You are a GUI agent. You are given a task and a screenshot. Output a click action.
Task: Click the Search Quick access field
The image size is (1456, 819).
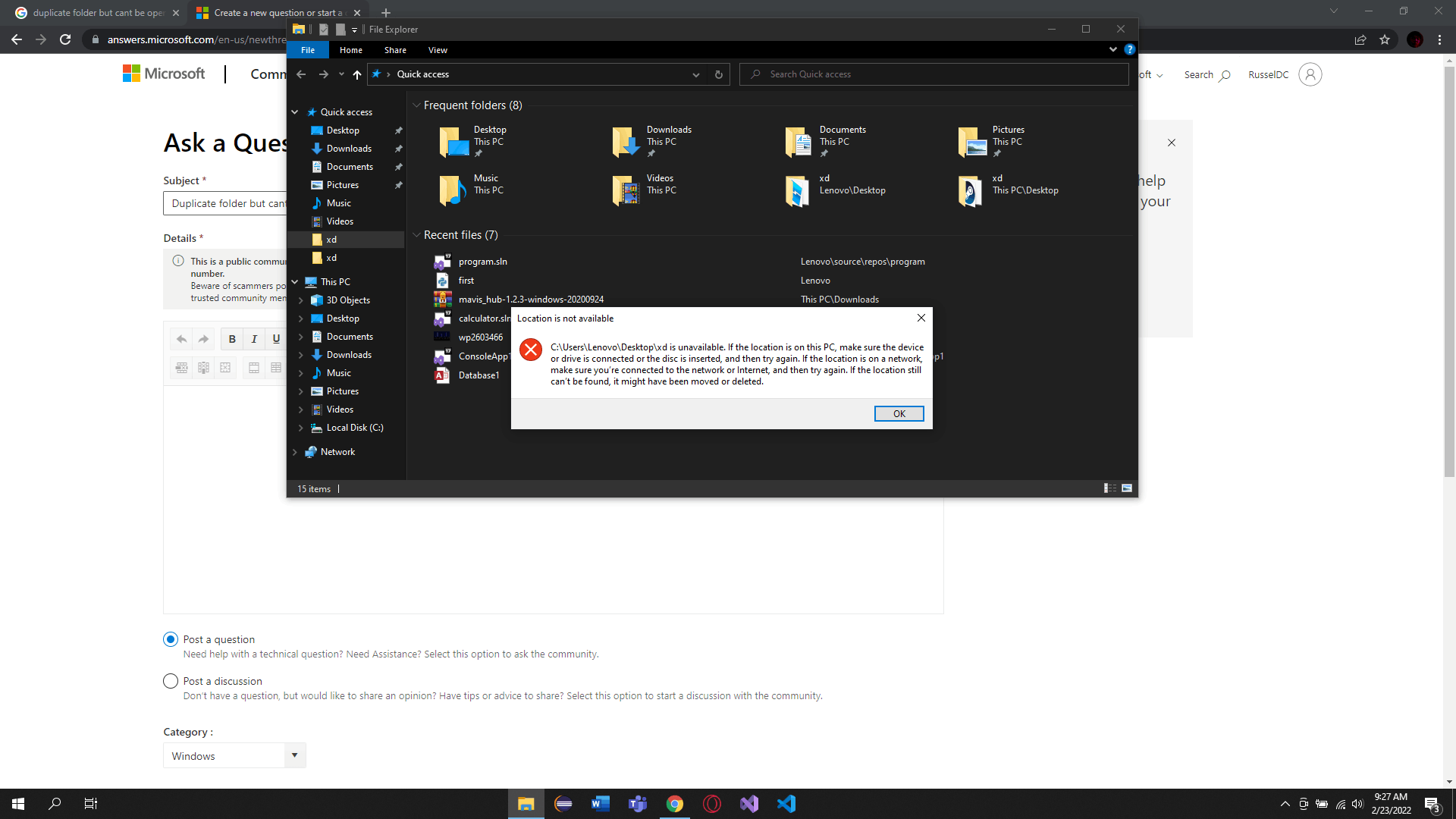(934, 74)
